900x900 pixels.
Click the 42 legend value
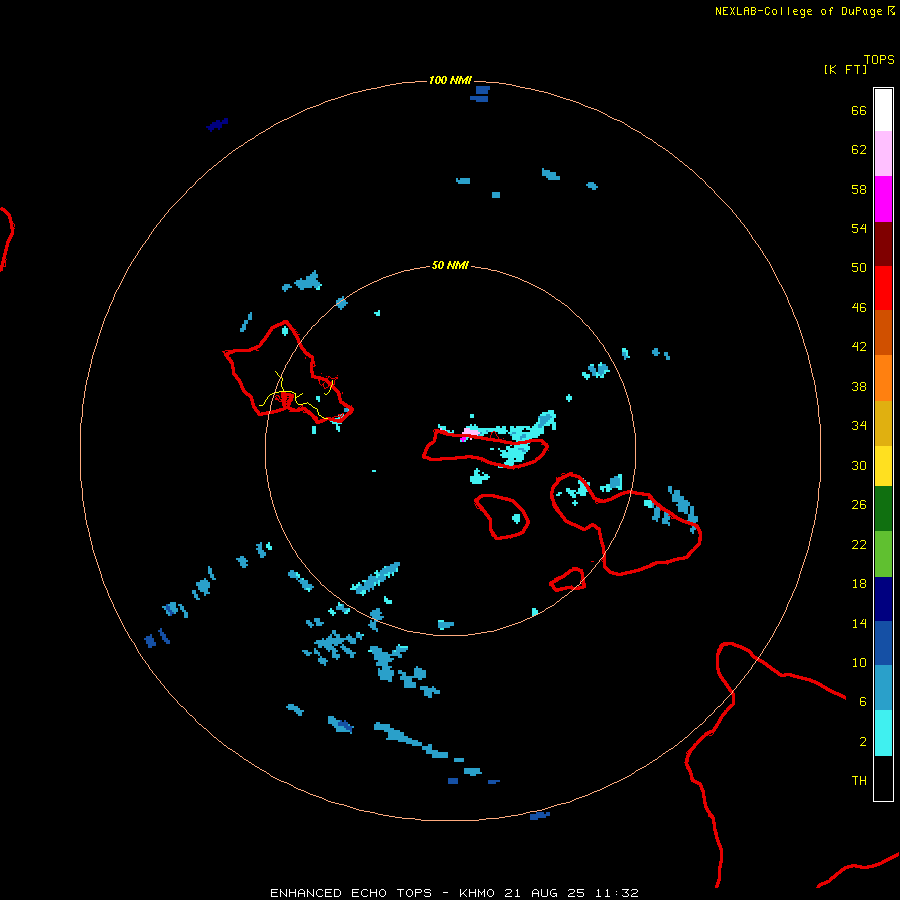point(859,346)
